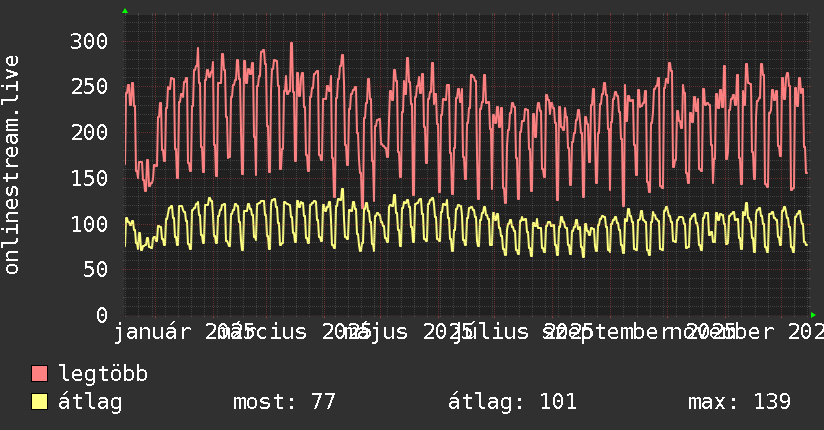Click the green arrow at x-axis end
The height and width of the screenshot is (430, 824).
tap(813, 315)
